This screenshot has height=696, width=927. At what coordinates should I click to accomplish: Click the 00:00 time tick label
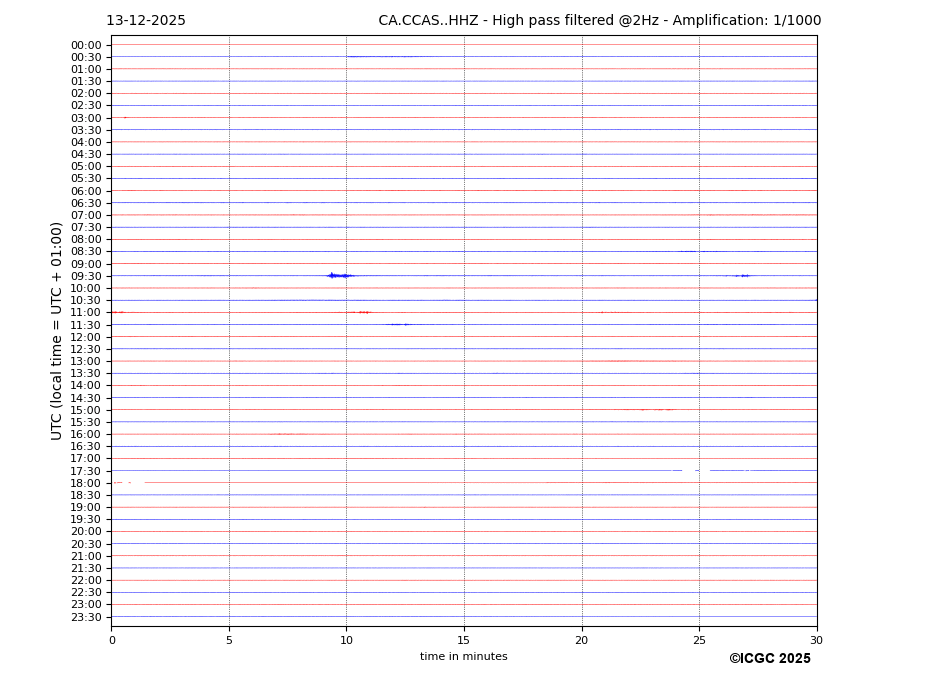[x=86, y=45]
